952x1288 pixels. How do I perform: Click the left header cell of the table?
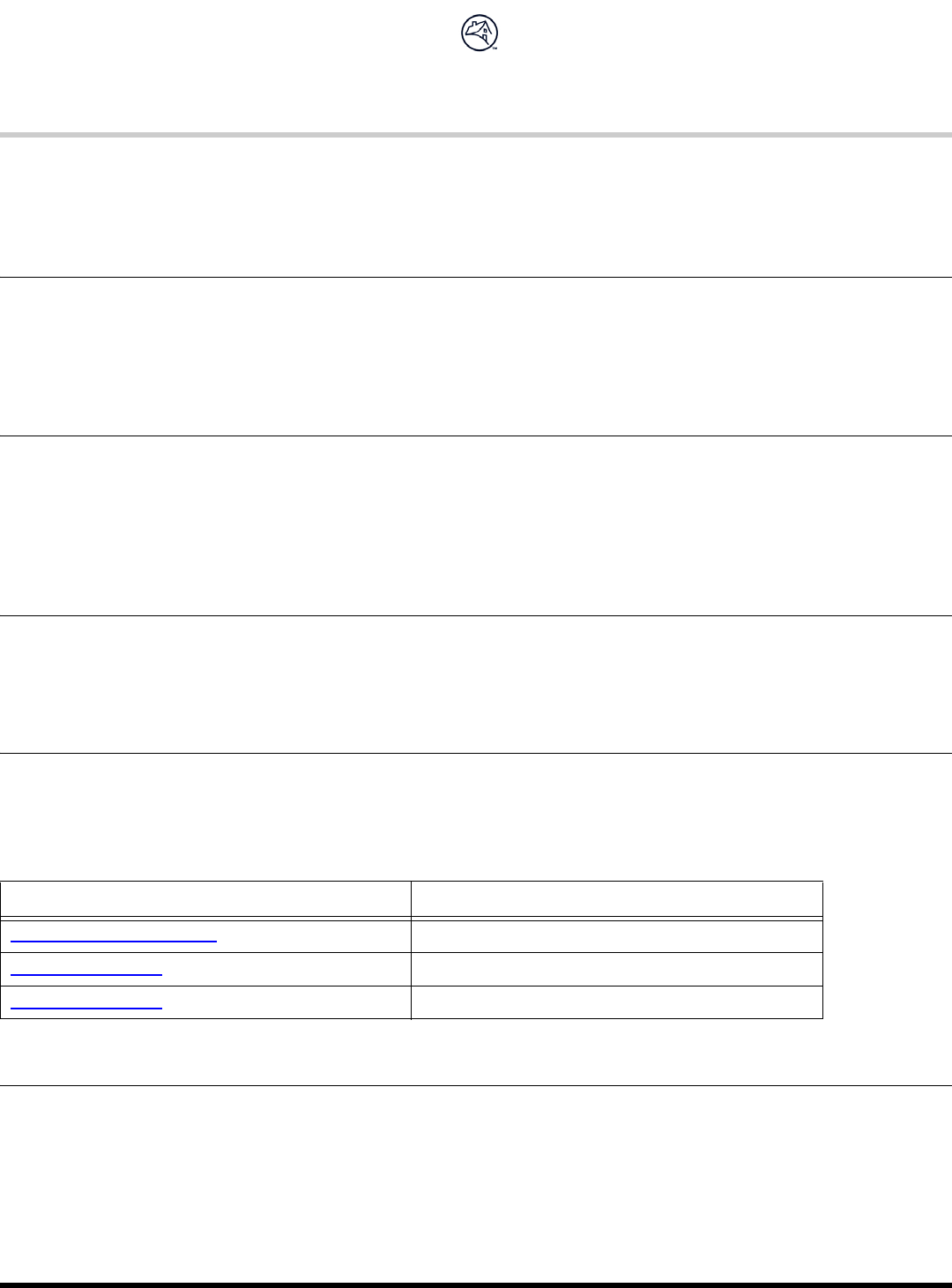[205, 898]
